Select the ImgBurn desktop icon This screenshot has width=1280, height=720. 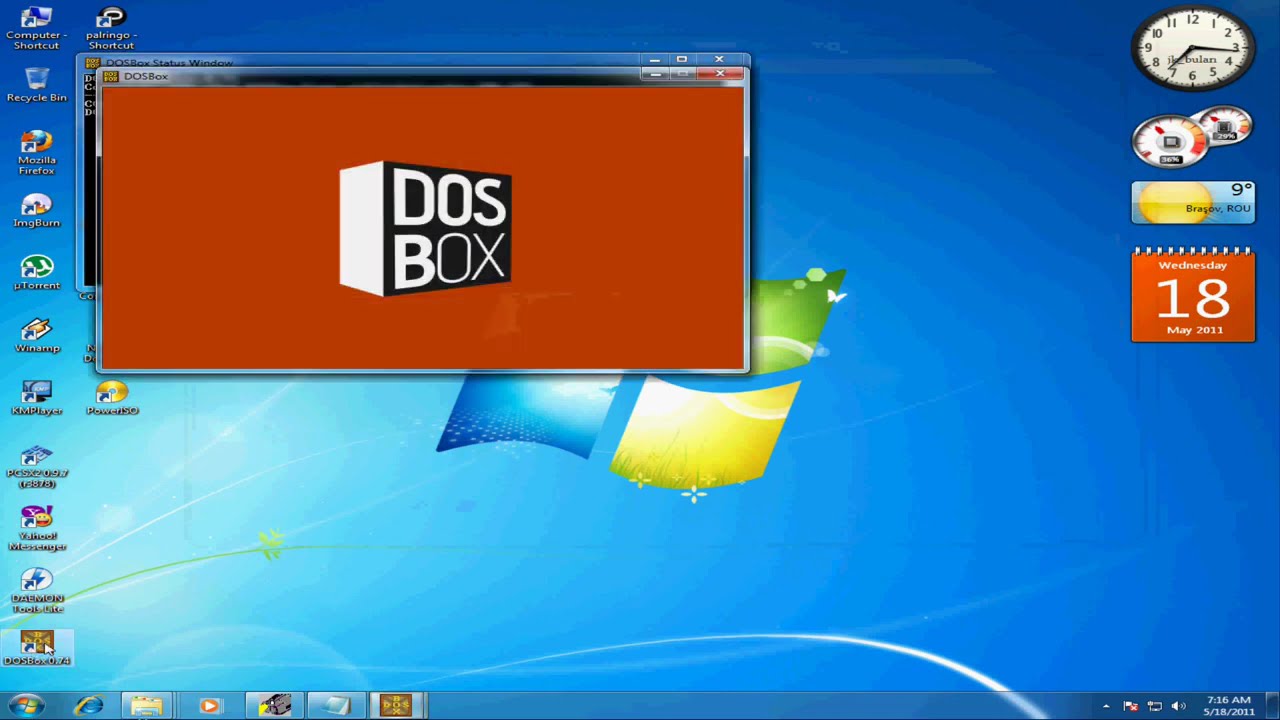36,211
